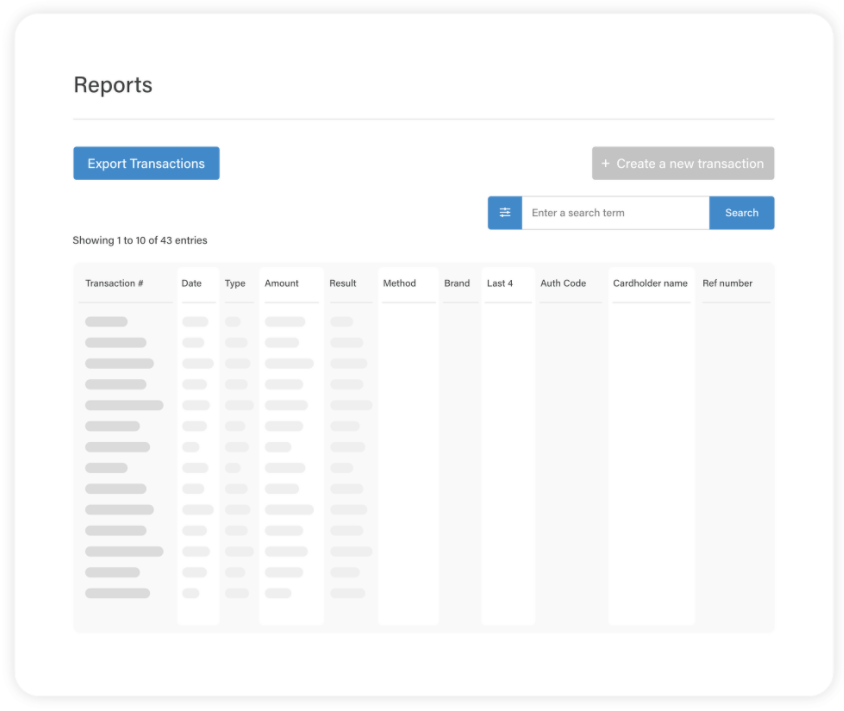The width and height of the screenshot is (844, 711).
Task: Select first placeholder row under Transaction #
Action: click(106, 322)
